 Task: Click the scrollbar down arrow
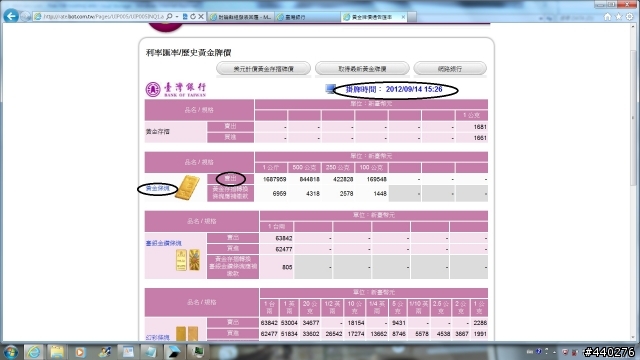[633, 337]
